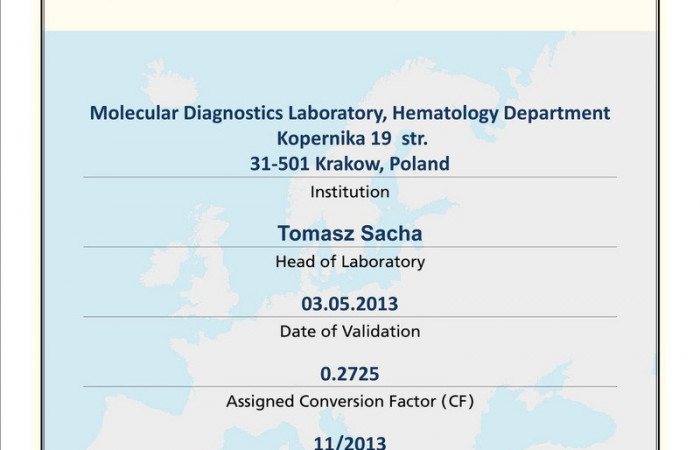Select the name Tomasz Sacha

pyautogui.click(x=349, y=234)
